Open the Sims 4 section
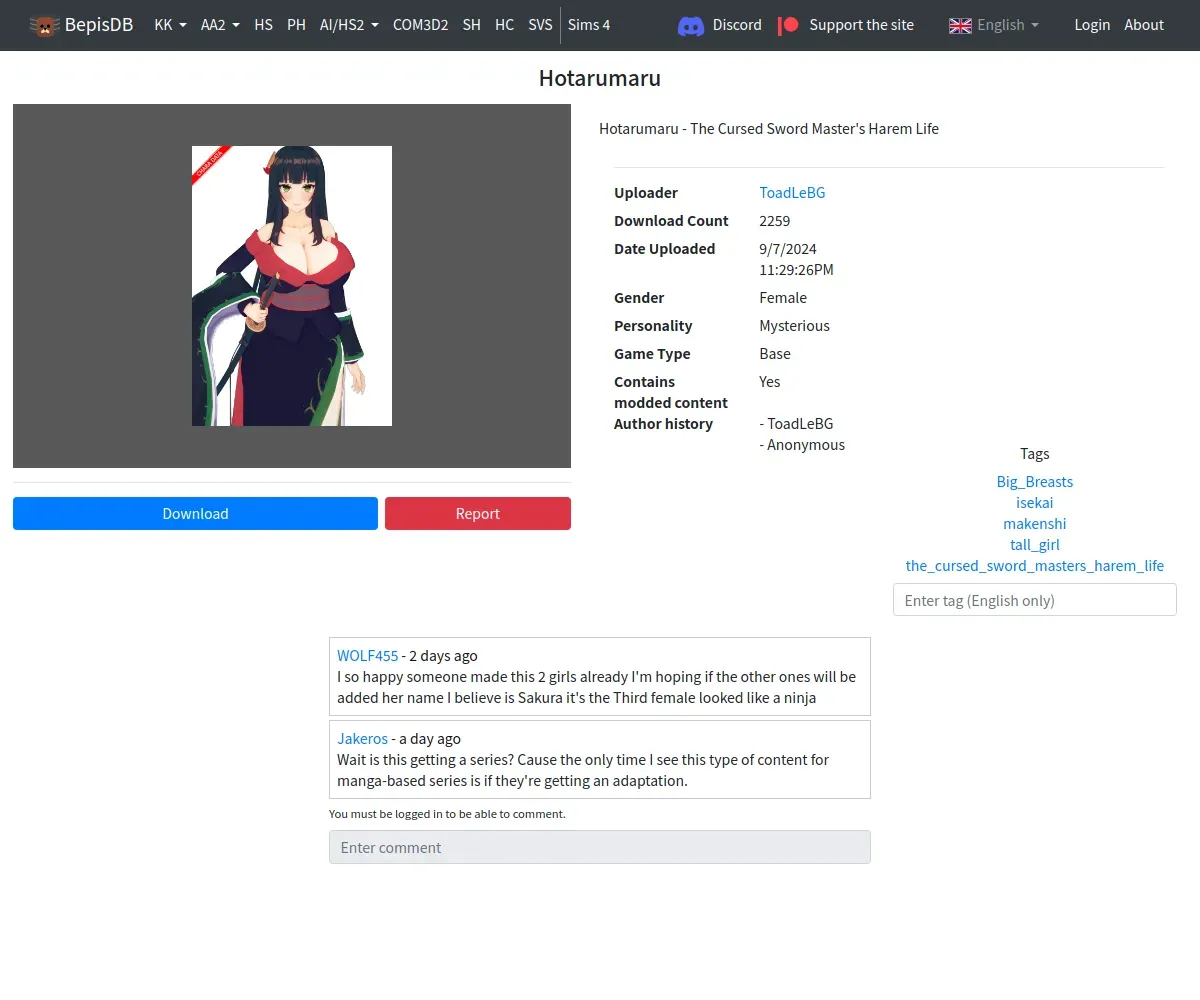Viewport: 1200px width, 1000px height. point(589,25)
